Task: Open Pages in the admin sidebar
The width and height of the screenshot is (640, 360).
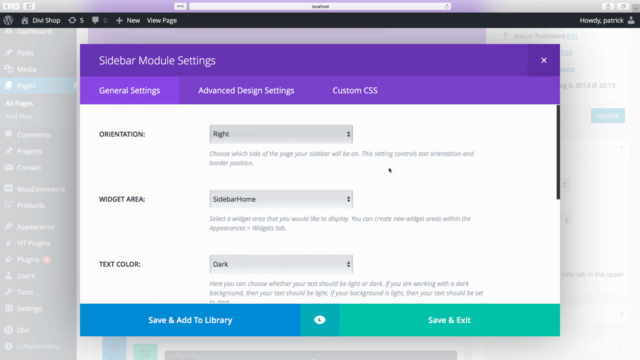Action: point(26,85)
